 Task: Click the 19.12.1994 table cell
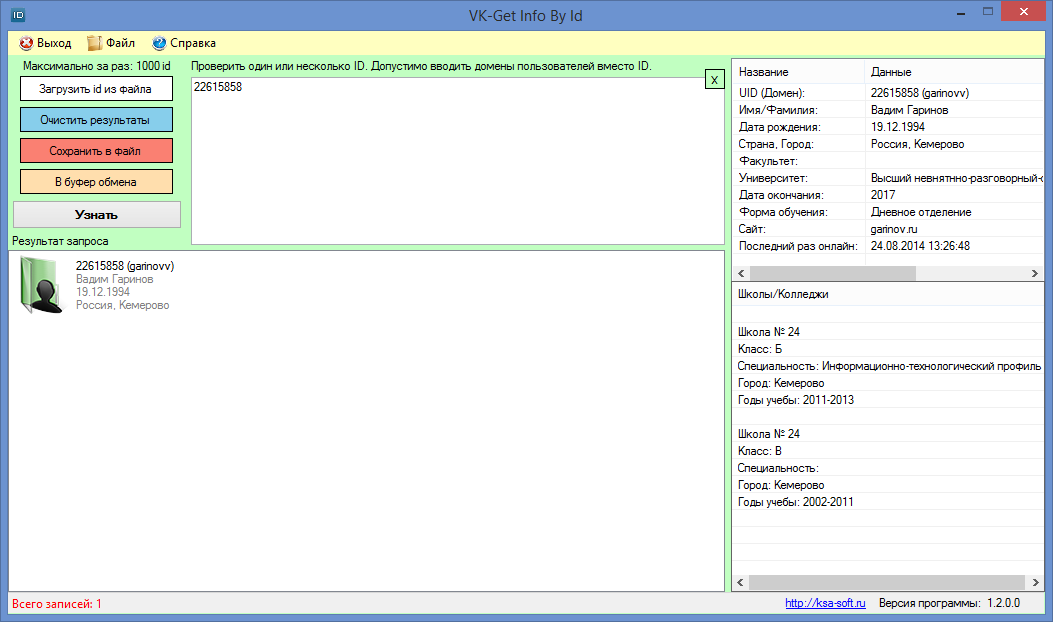click(898, 126)
